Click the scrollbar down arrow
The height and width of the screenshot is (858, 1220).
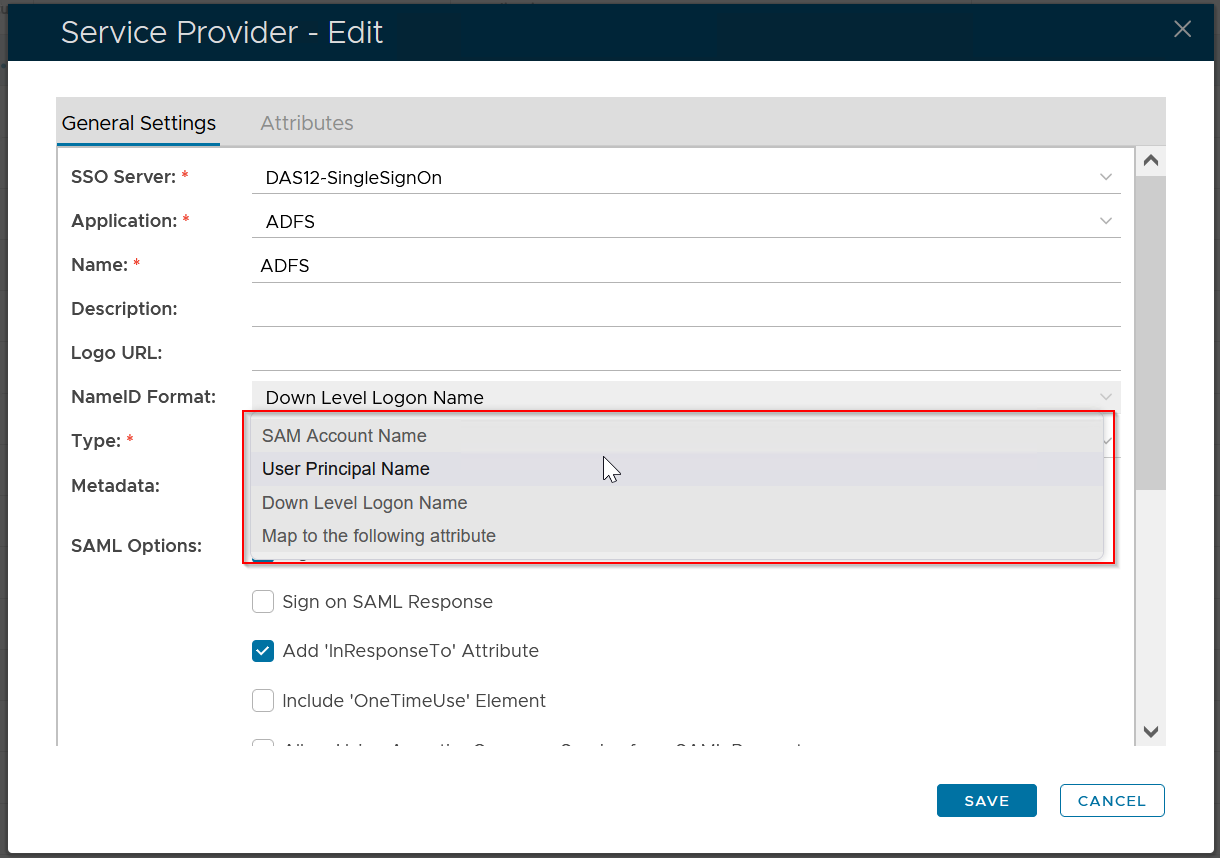1150,732
